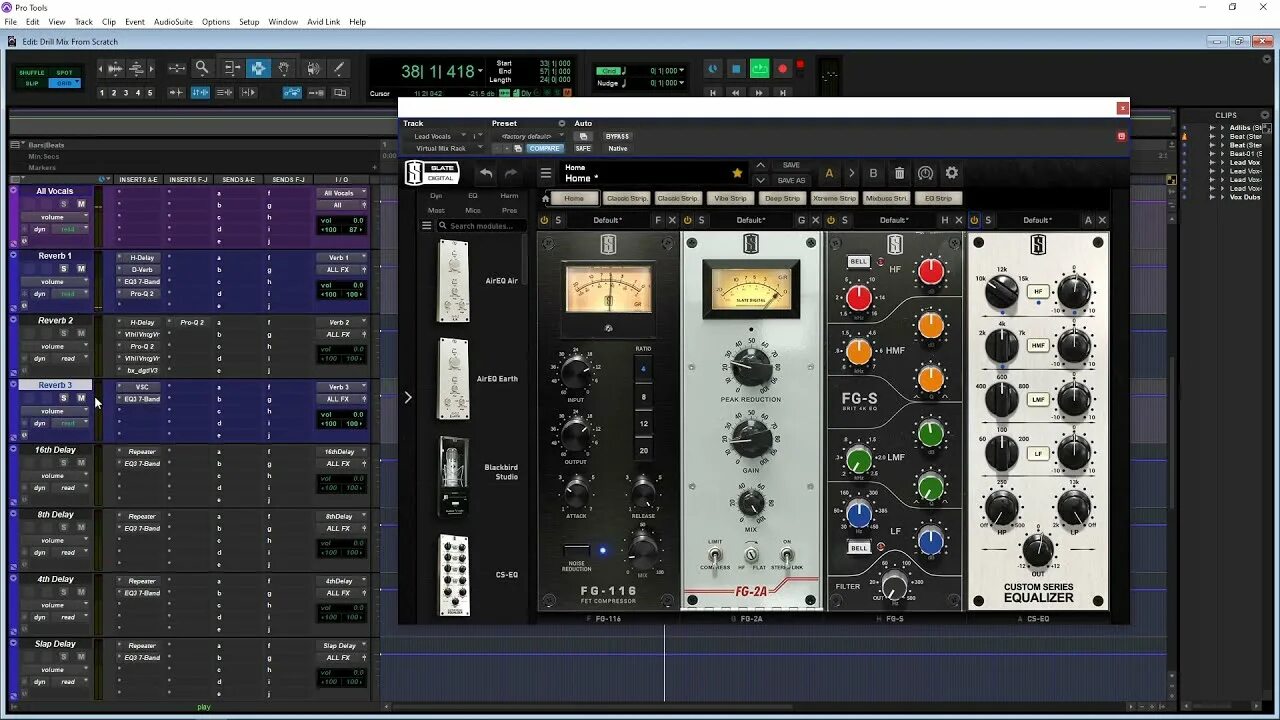1280x720 pixels.
Task: Open the Nudge value dropdown
Action: [x=682, y=83]
